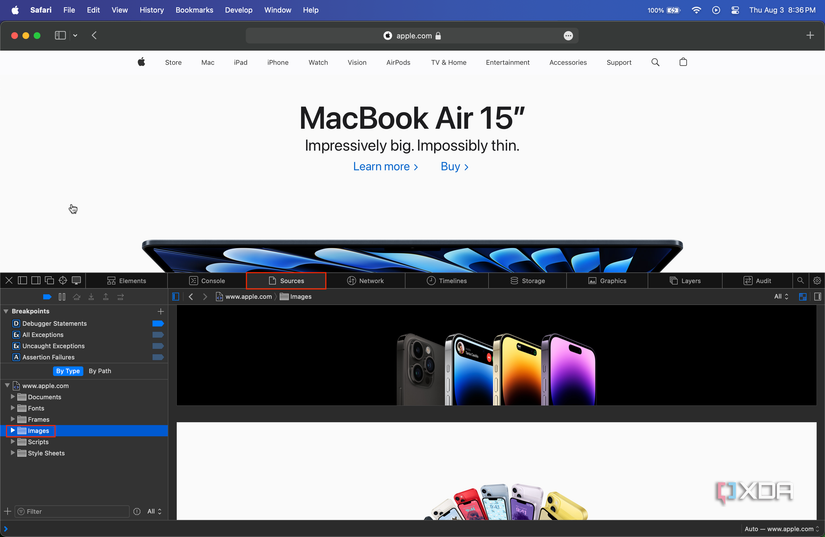Click the sidebar Filter input field
Image resolution: width=825 pixels, height=537 pixels.
click(72, 511)
